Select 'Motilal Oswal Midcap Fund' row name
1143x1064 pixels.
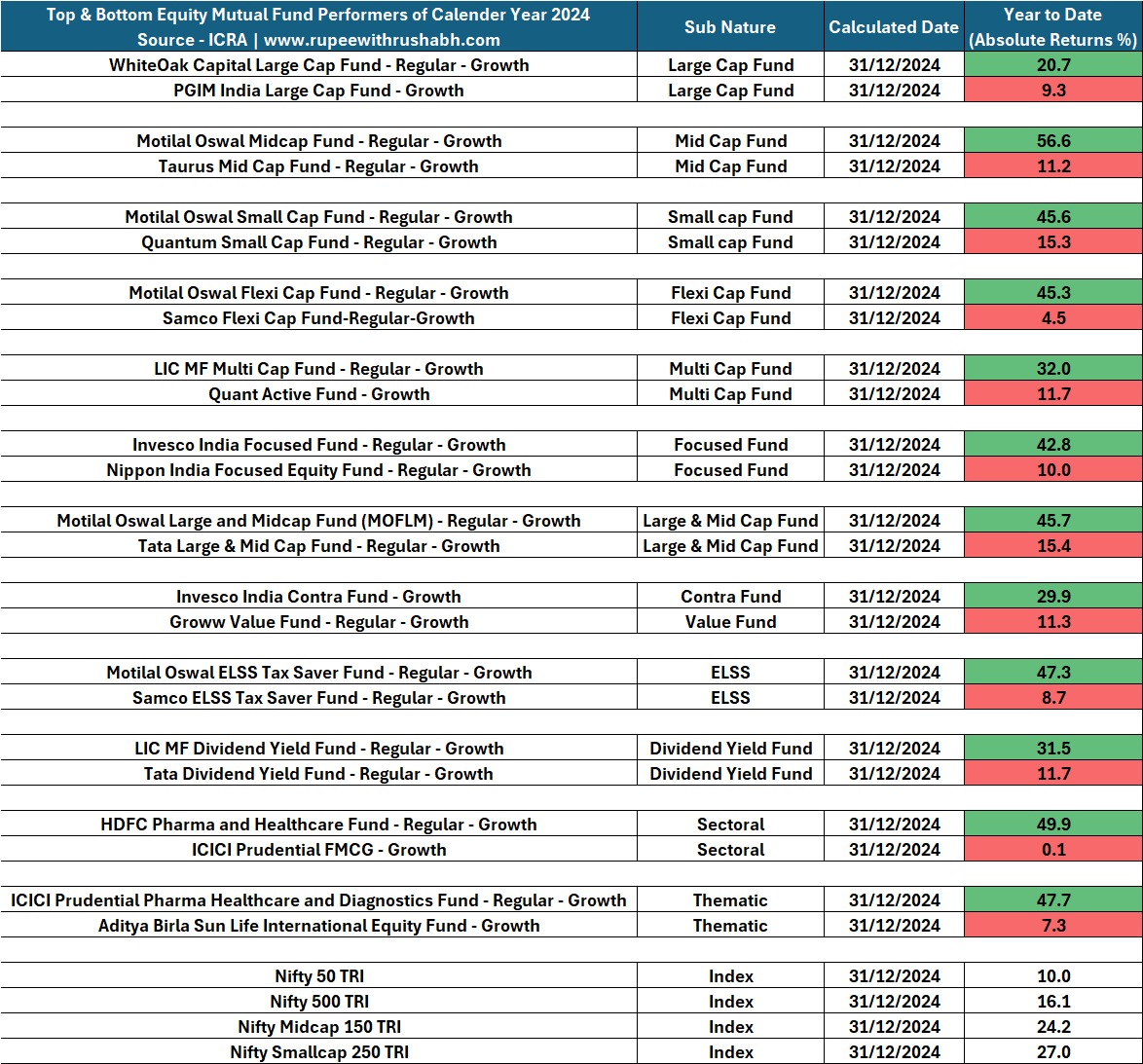[318, 140]
